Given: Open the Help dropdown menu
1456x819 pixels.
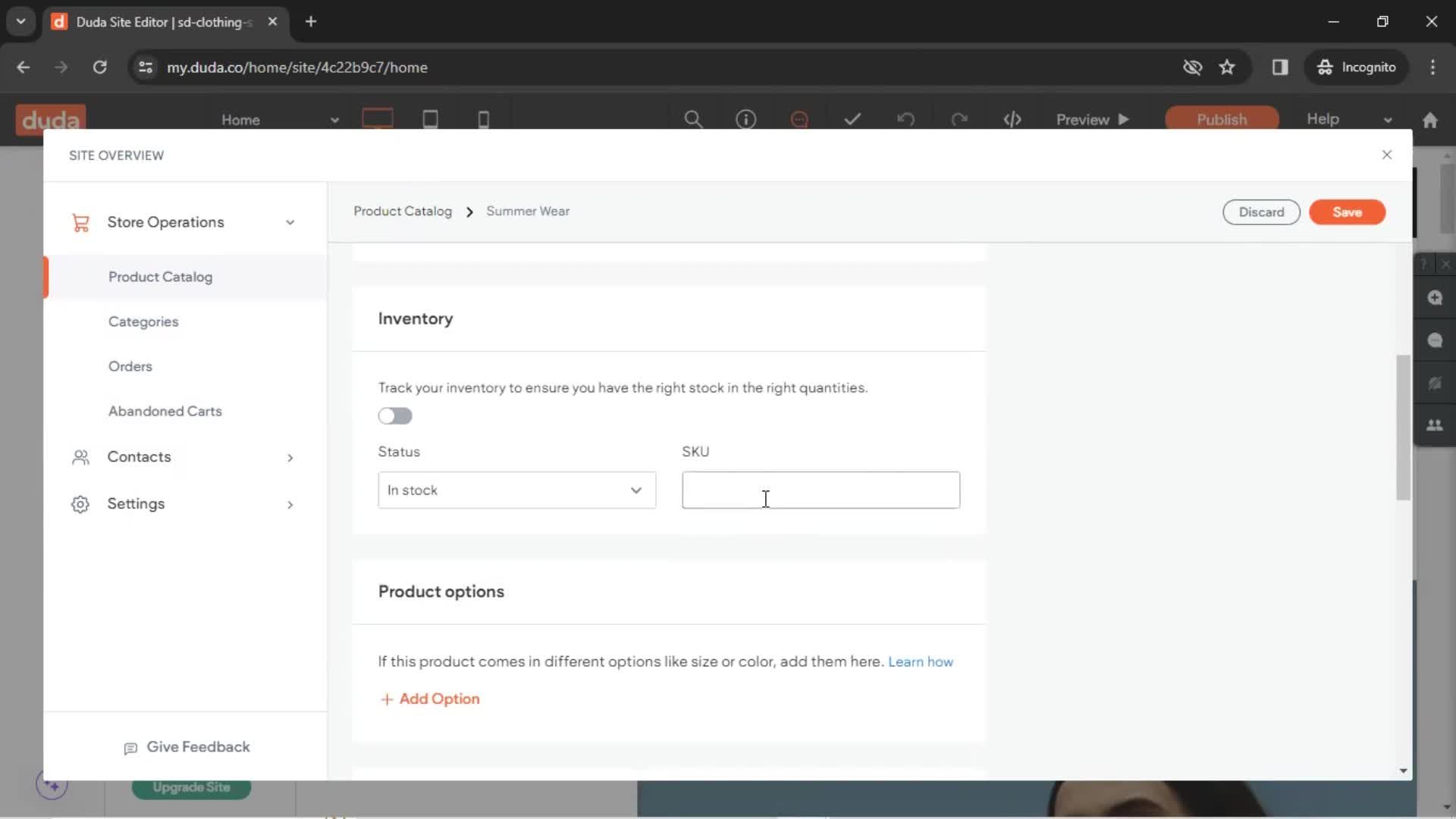Looking at the screenshot, I should 1349,119.
